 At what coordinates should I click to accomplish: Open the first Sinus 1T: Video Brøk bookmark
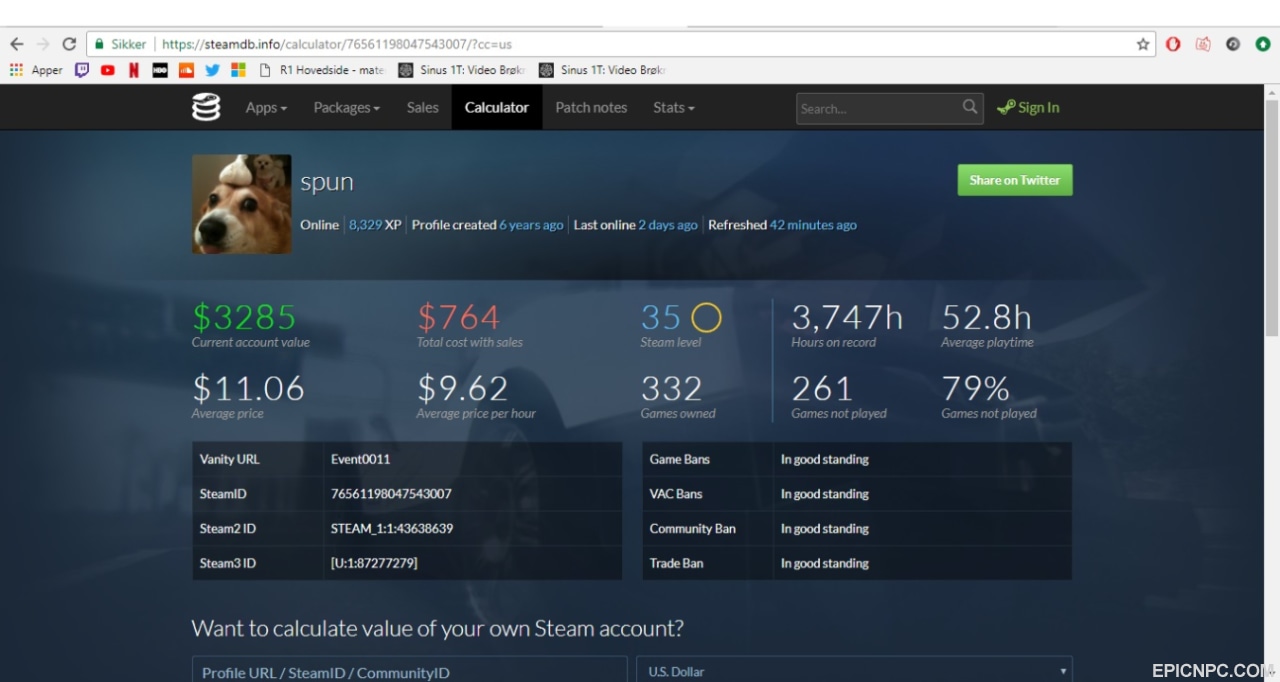tap(462, 70)
